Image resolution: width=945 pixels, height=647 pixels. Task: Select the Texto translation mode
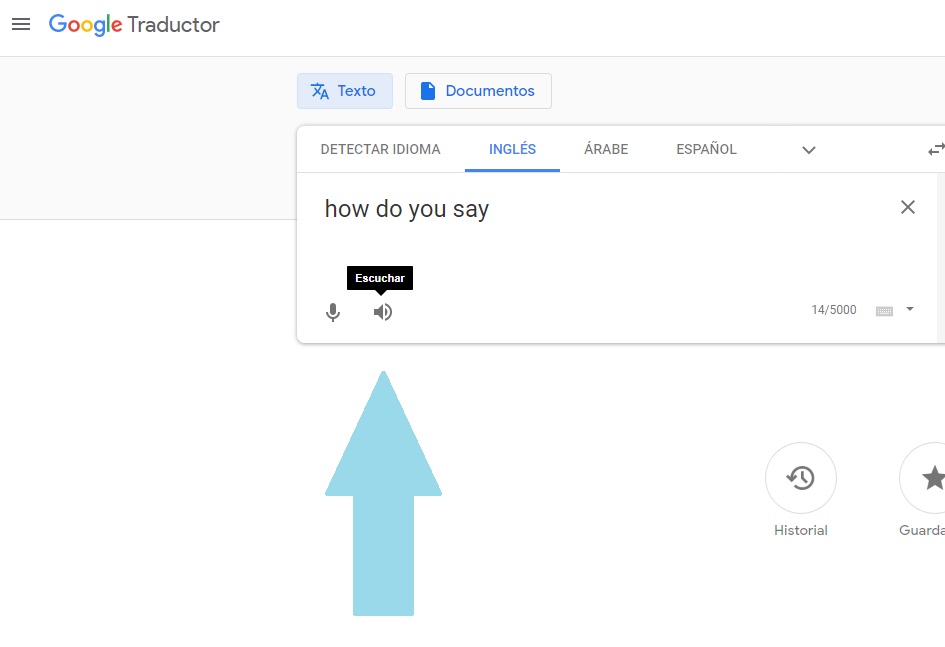coord(345,91)
